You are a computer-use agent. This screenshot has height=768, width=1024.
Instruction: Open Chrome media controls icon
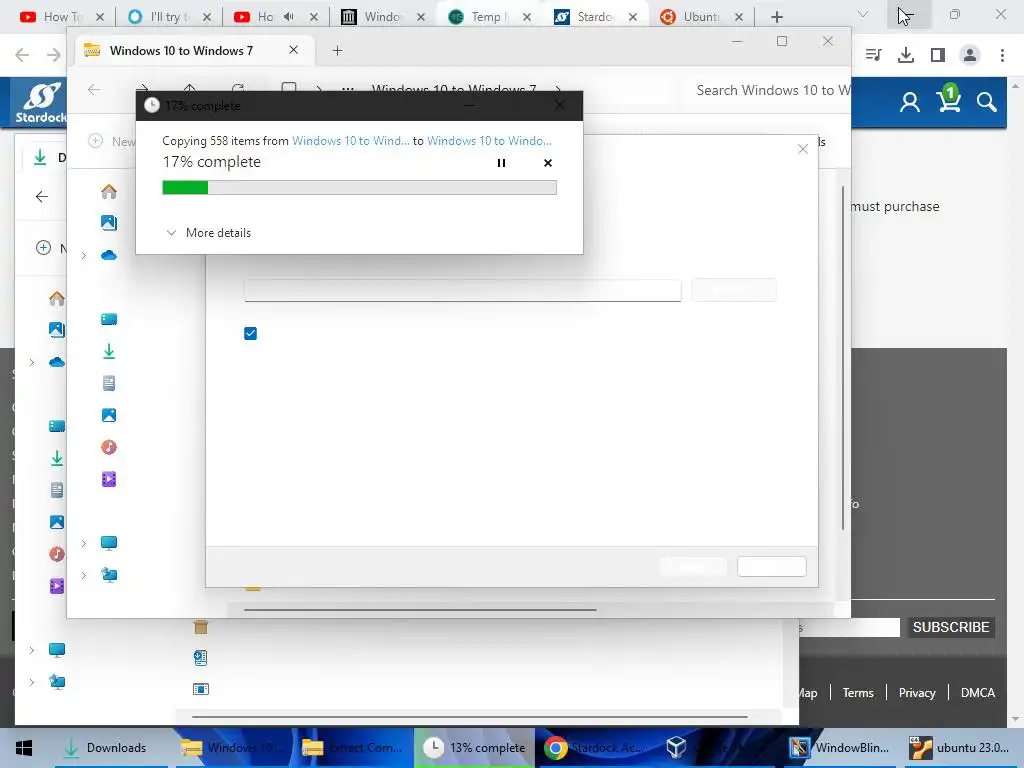point(873,55)
